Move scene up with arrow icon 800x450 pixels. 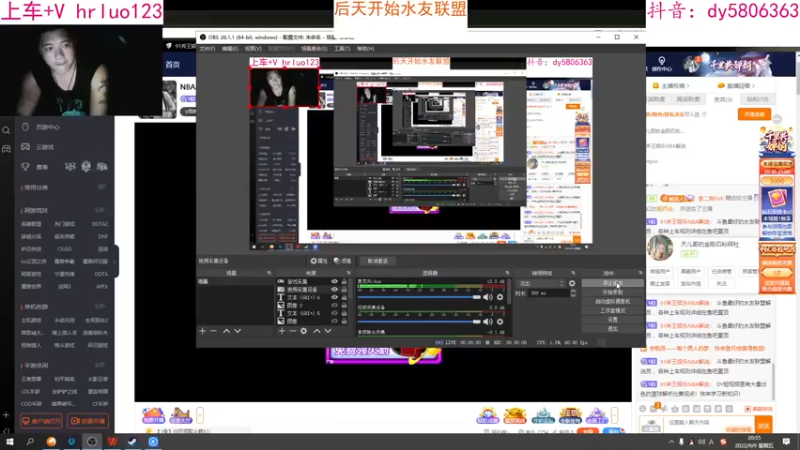pos(226,331)
